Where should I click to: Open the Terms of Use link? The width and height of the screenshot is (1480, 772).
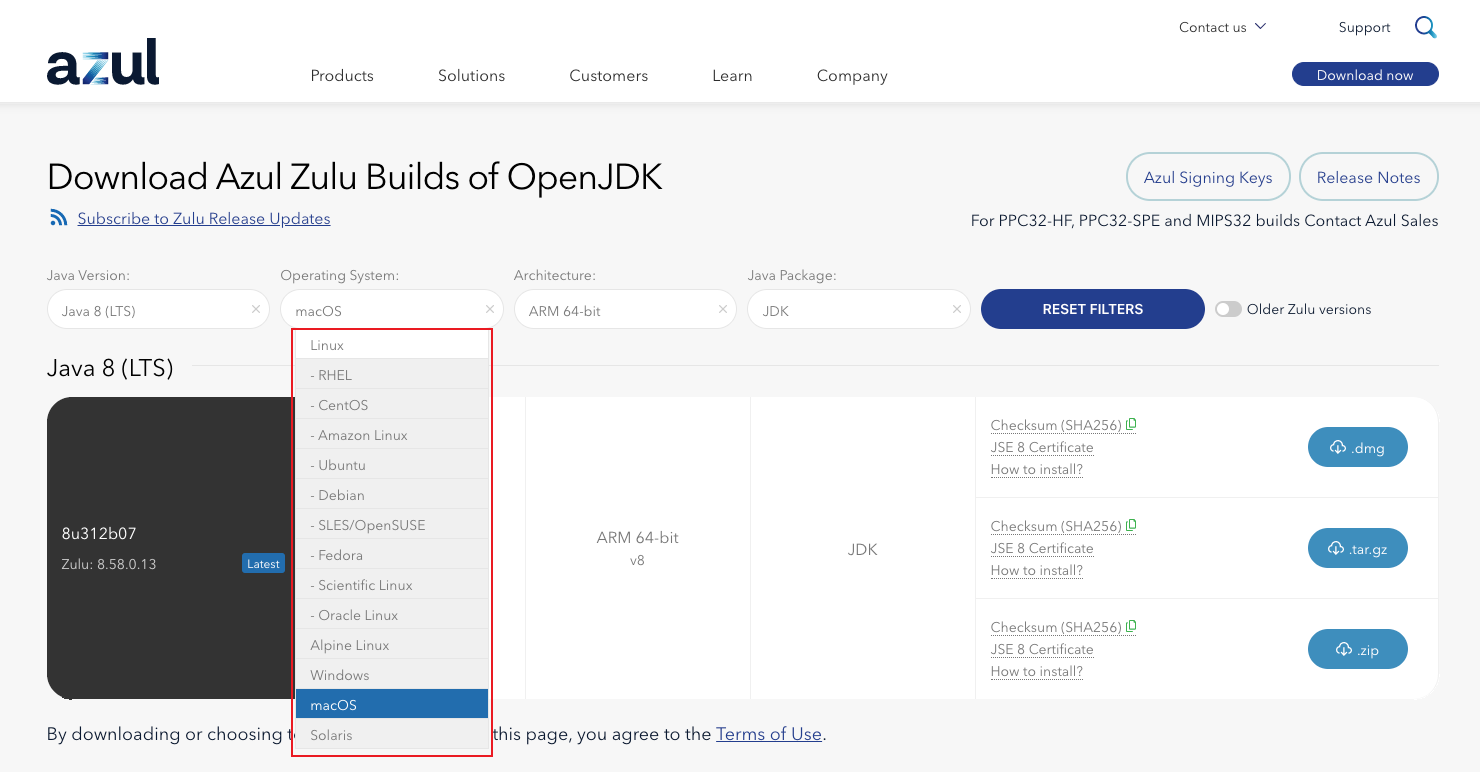click(769, 734)
